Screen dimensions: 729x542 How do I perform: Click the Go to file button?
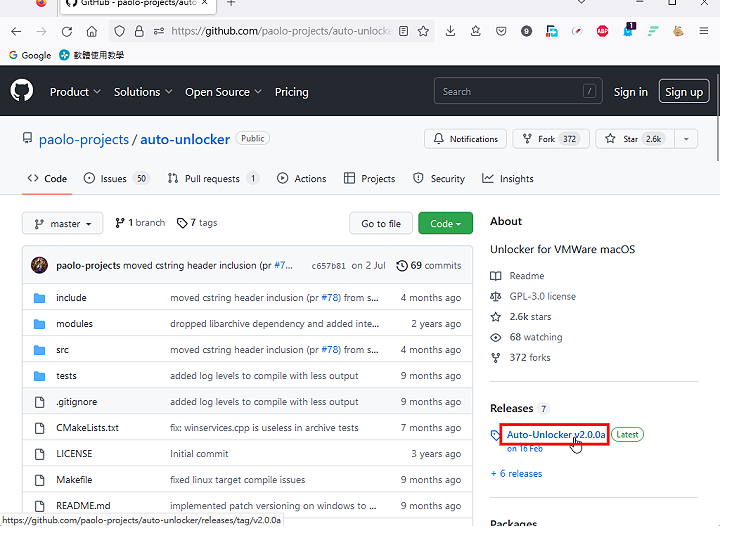tap(381, 224)
